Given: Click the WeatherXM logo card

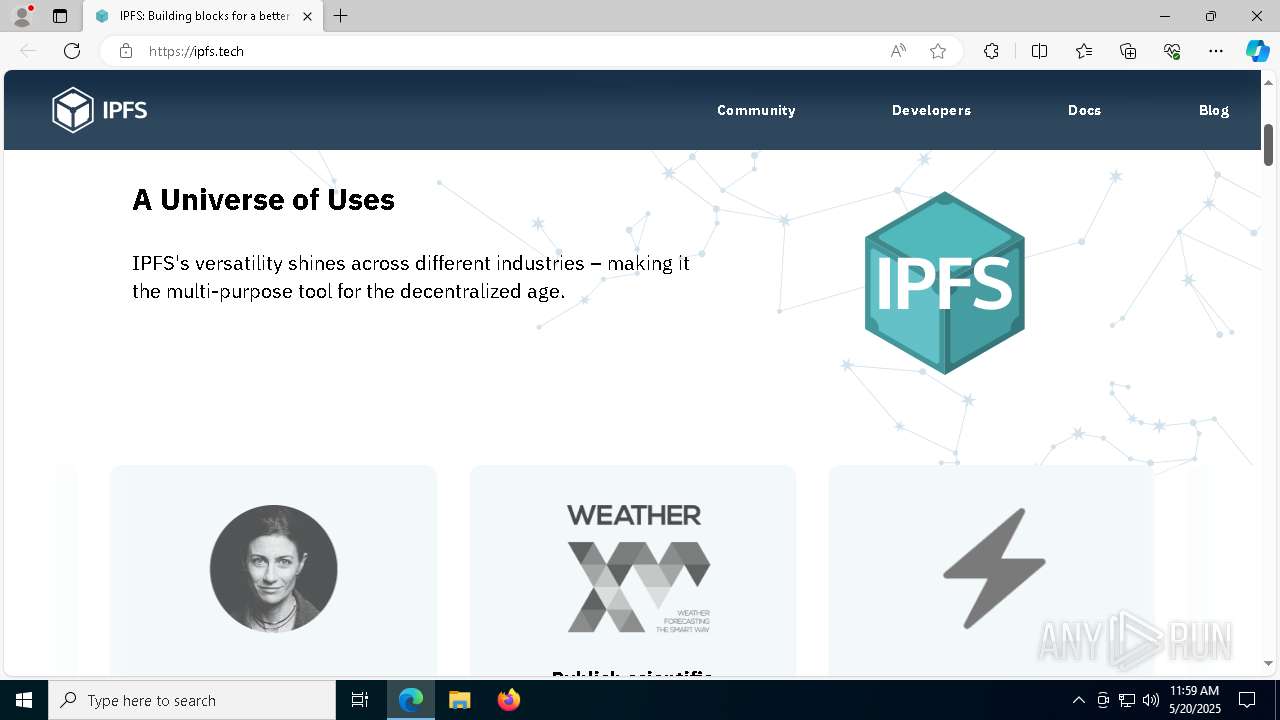Looking at the screenshot, I should [638, 569].
